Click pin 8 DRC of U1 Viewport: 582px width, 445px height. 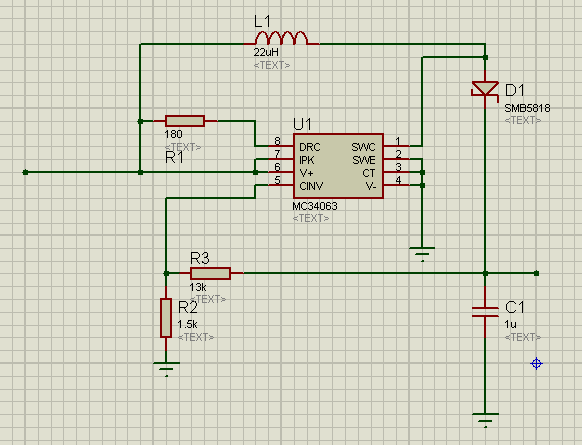point(280,145)
